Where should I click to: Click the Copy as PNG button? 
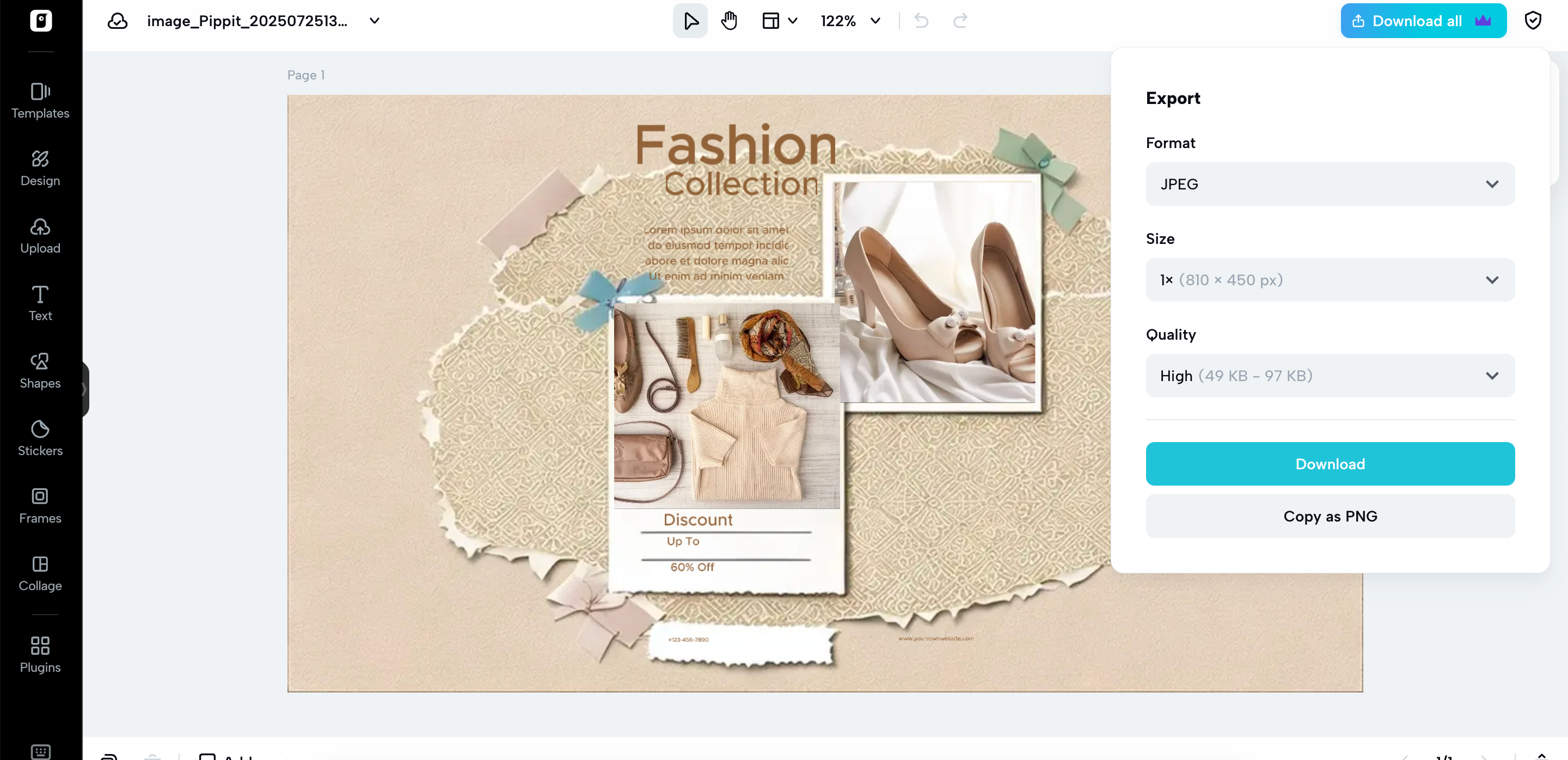tap(1330, 516)
